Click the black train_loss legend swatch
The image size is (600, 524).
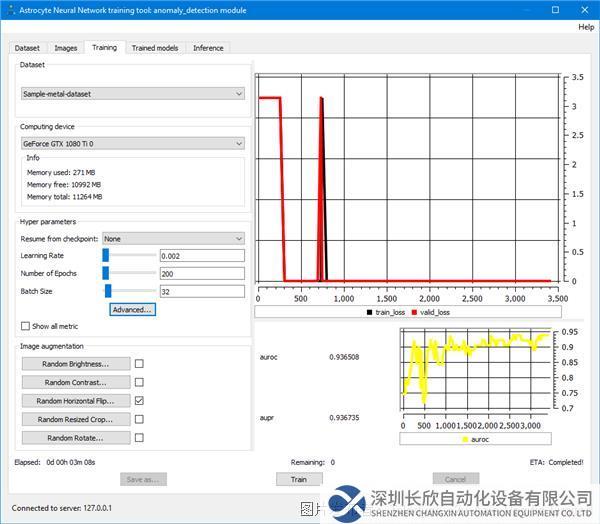[x=369, y=312]
